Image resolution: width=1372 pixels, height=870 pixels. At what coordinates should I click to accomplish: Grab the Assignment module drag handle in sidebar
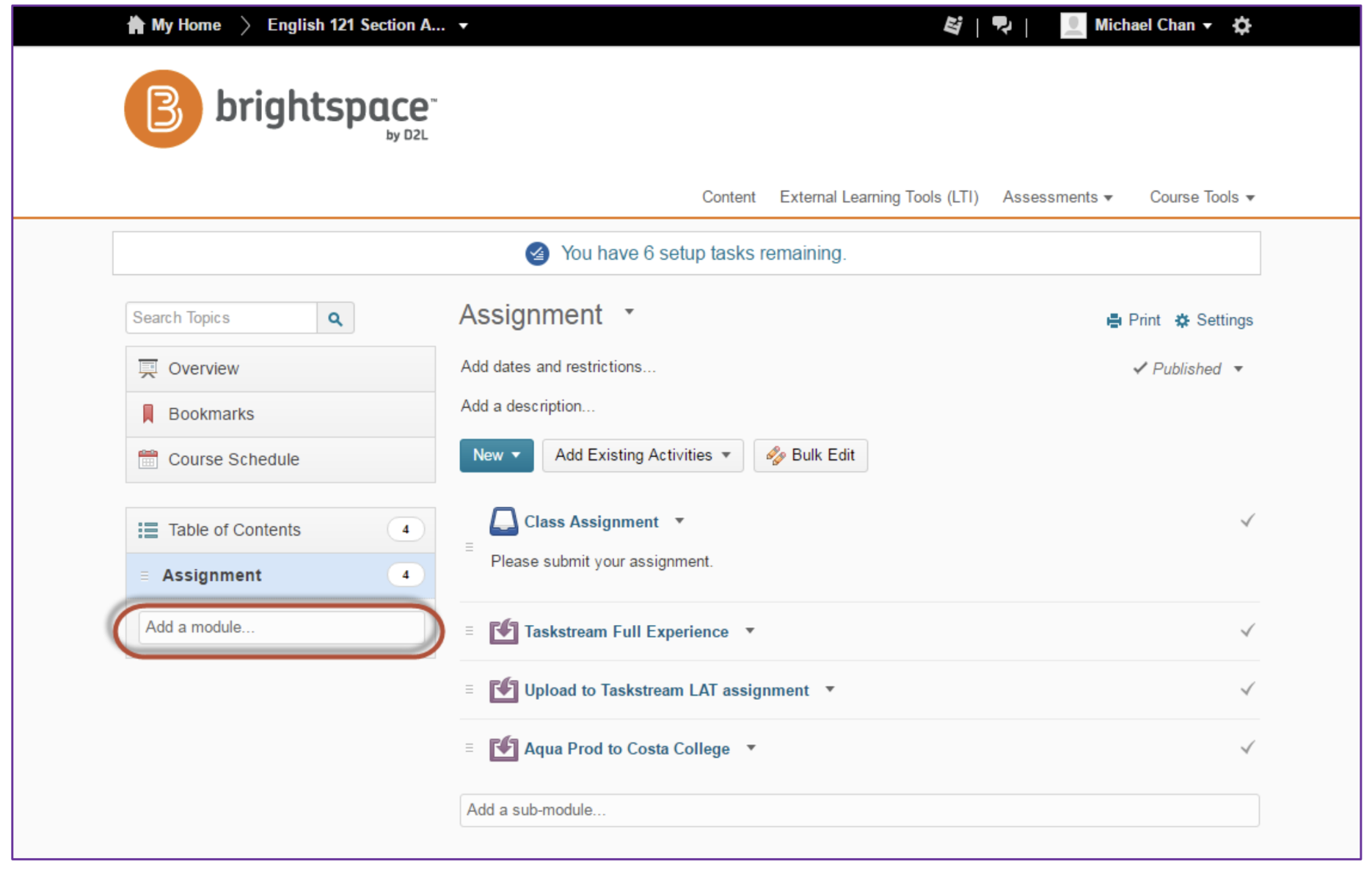(x=145, y=575)
